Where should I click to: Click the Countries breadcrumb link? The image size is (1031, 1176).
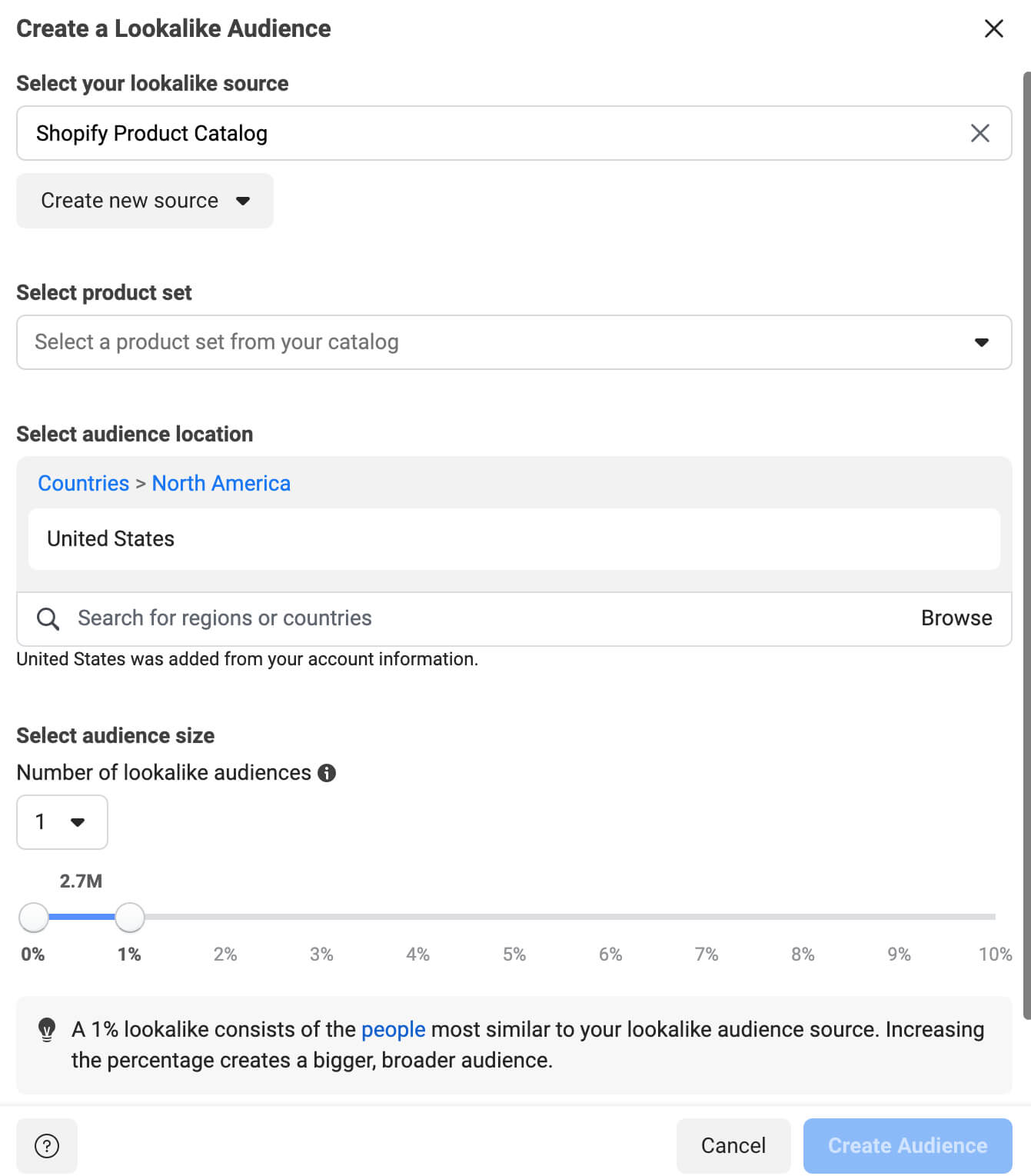coord(84,483)
